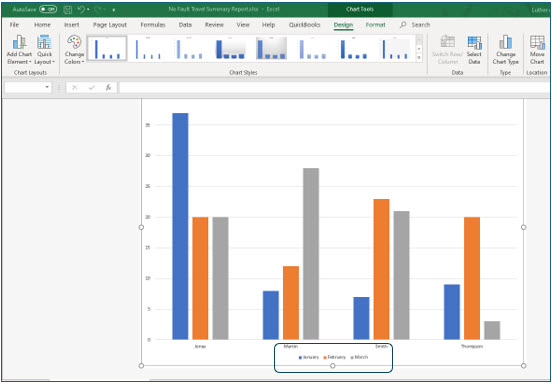Apply the first chart style thumbnail

(107, 48)
